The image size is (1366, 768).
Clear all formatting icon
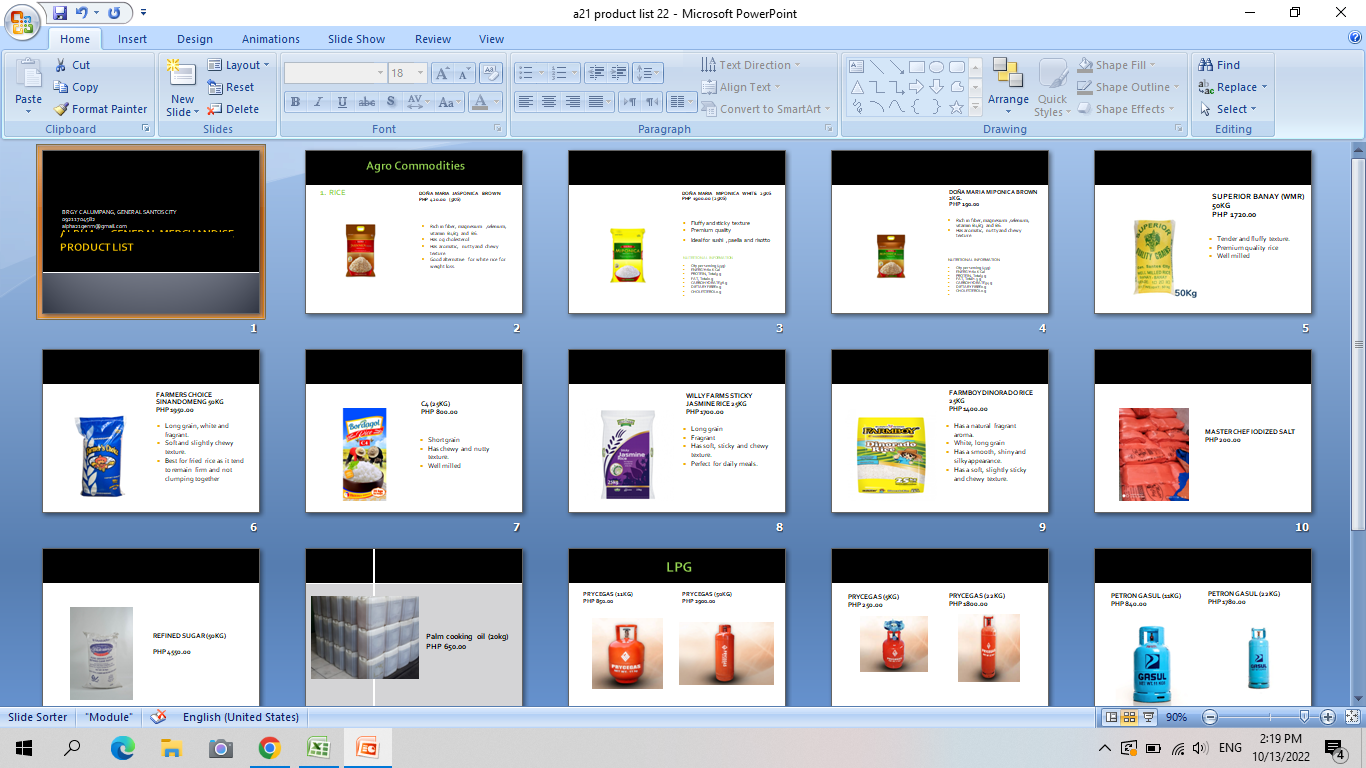490,73
